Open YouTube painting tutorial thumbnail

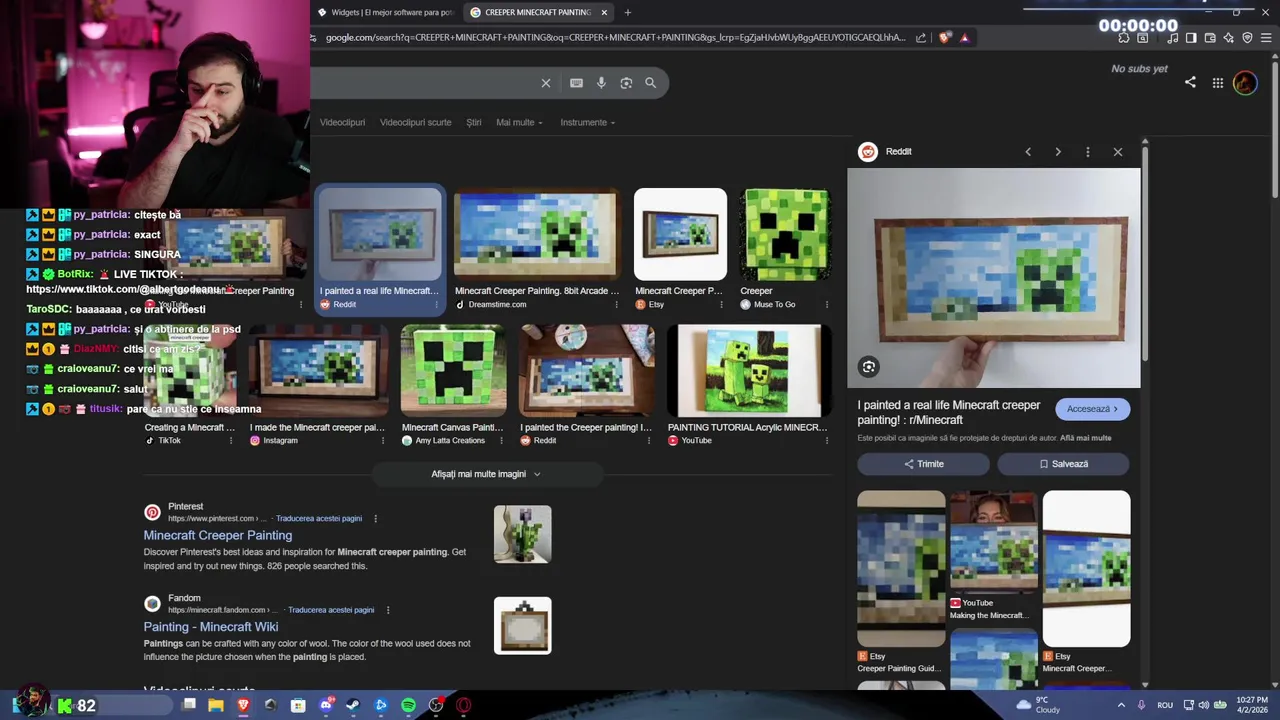(749, 370)
